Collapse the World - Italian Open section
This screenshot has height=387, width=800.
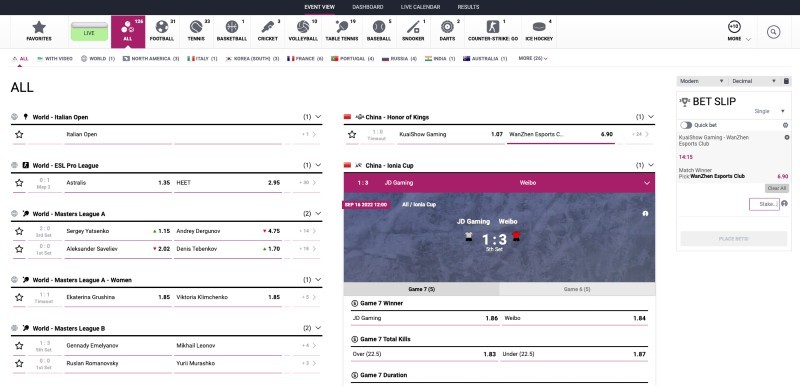(x=318, y=117)
